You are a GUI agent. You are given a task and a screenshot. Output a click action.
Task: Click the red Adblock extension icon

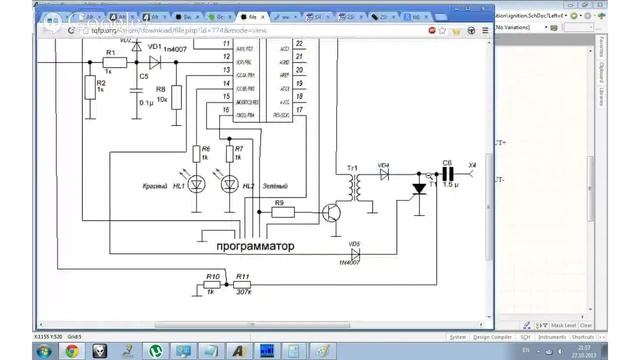(432, 30)
